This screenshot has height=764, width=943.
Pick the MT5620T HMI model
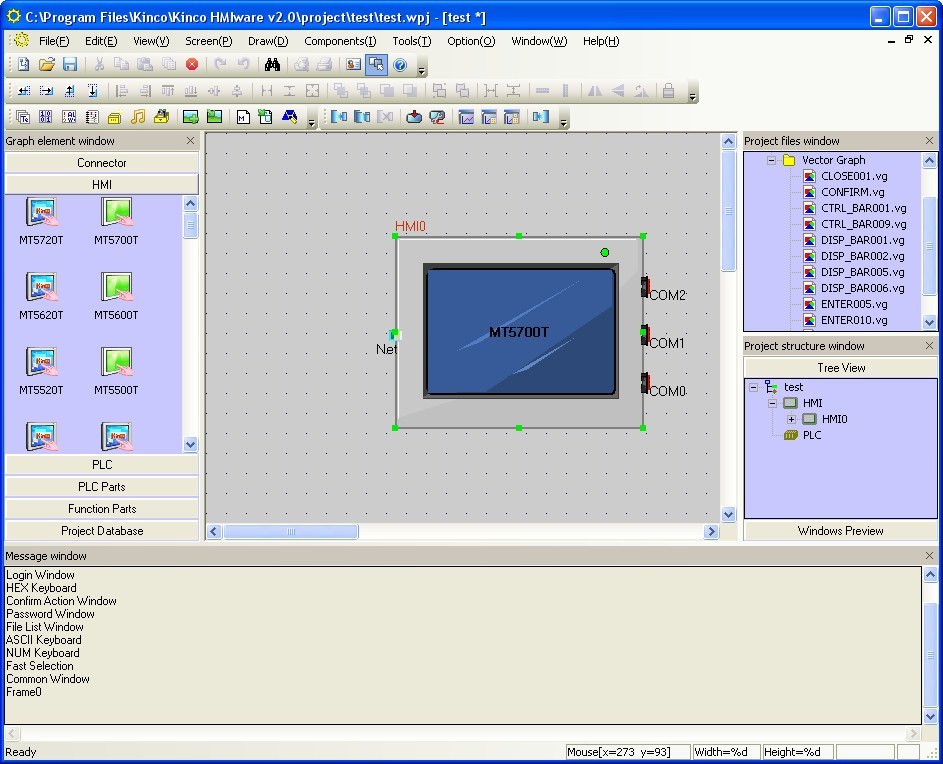41,297
